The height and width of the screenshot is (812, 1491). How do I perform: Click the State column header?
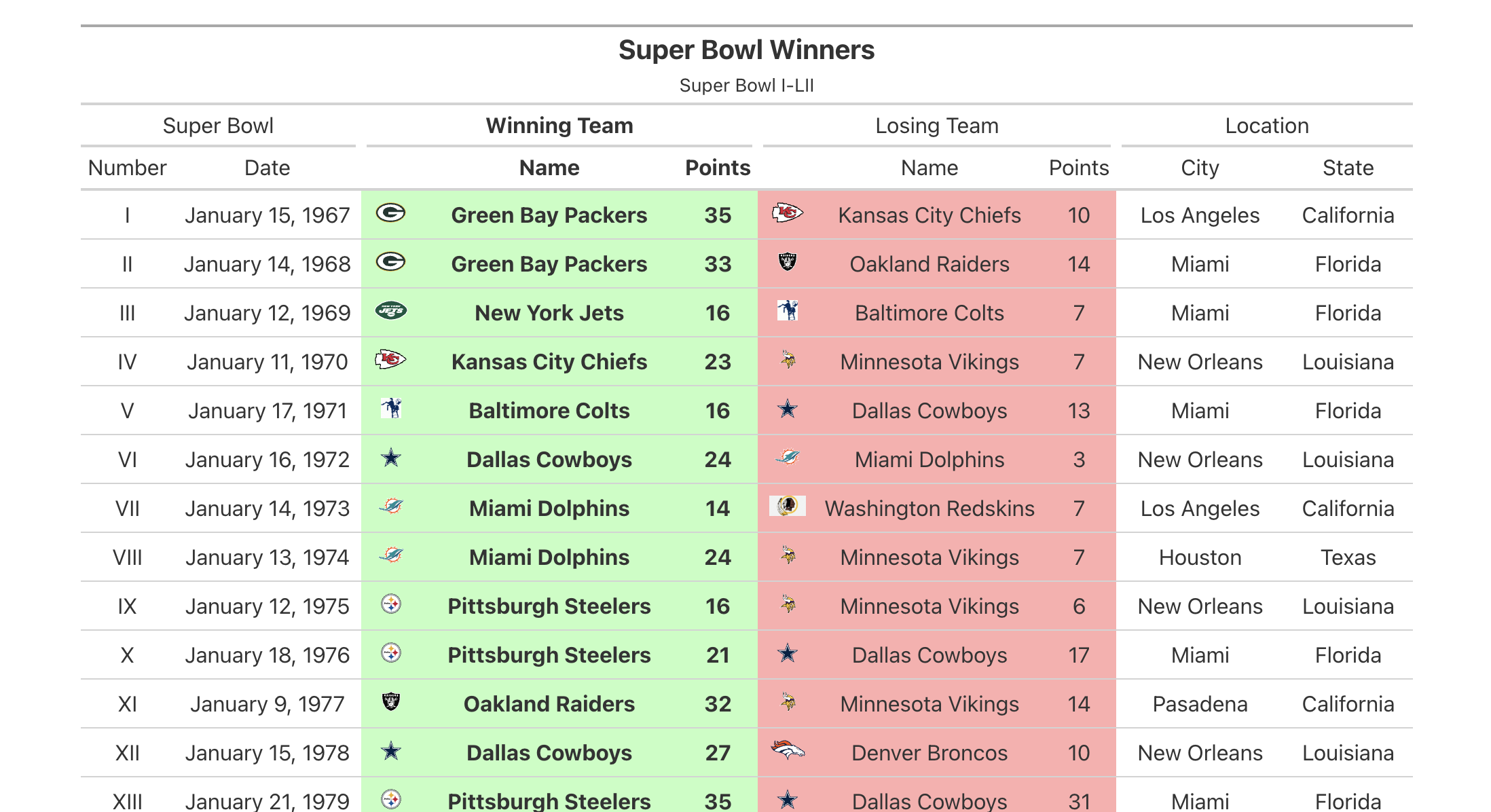click(x=1348, y=168)
